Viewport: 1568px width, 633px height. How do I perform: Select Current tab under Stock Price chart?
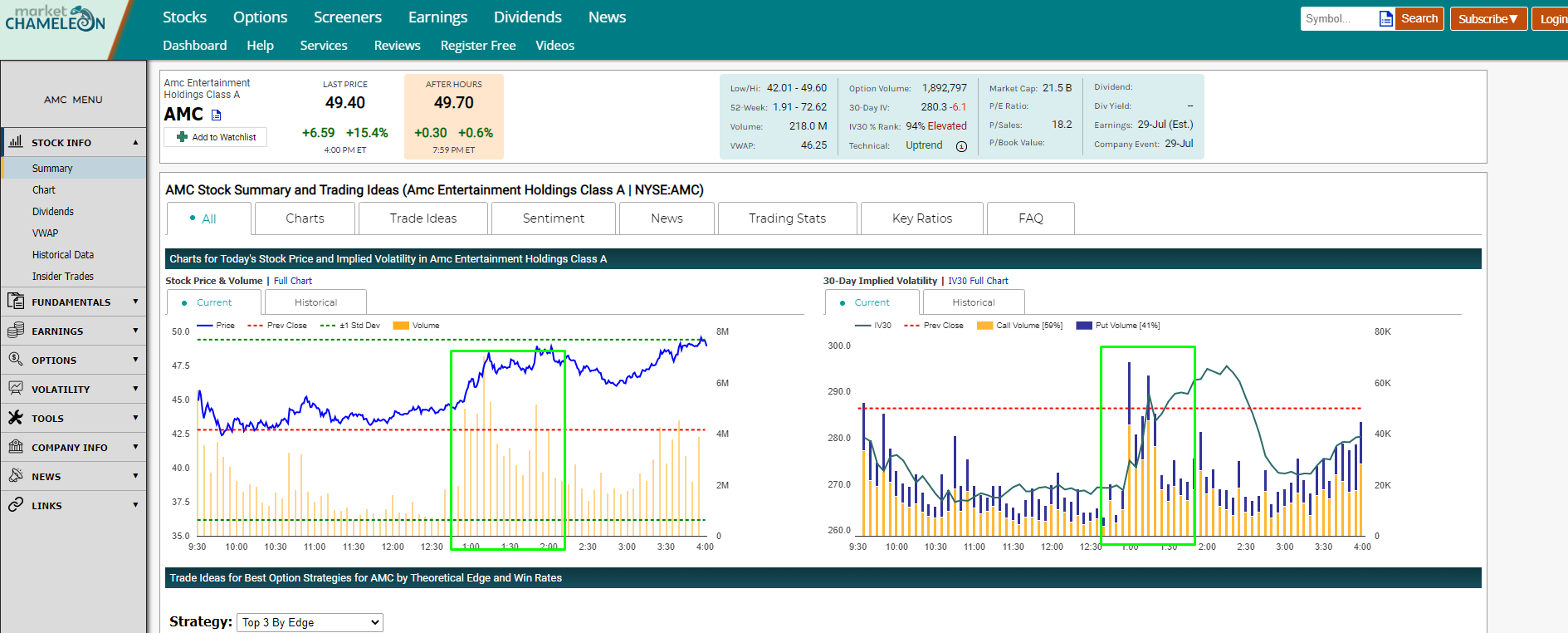click(214, 302)
